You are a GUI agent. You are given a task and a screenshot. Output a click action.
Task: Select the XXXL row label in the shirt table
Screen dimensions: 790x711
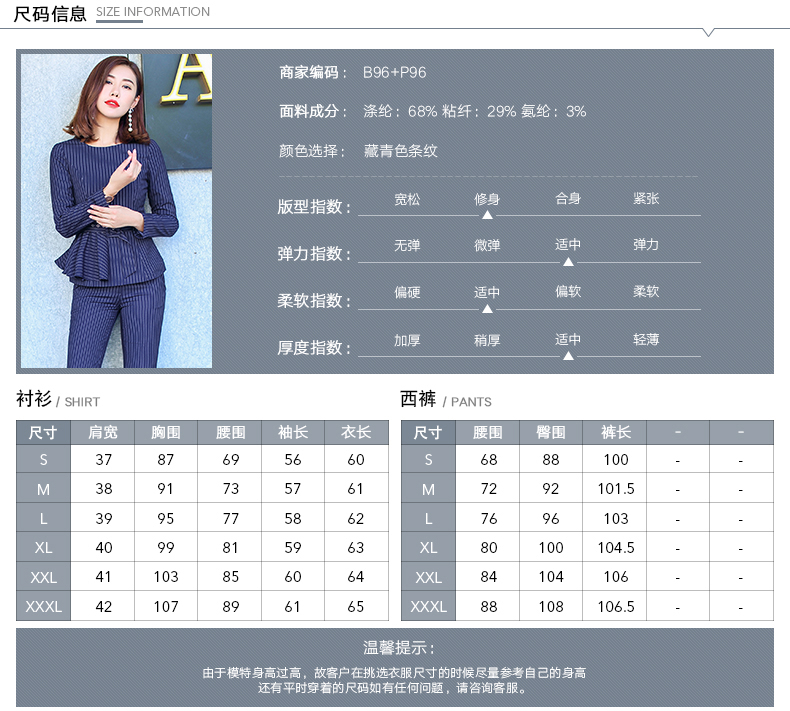coord(43,606)
